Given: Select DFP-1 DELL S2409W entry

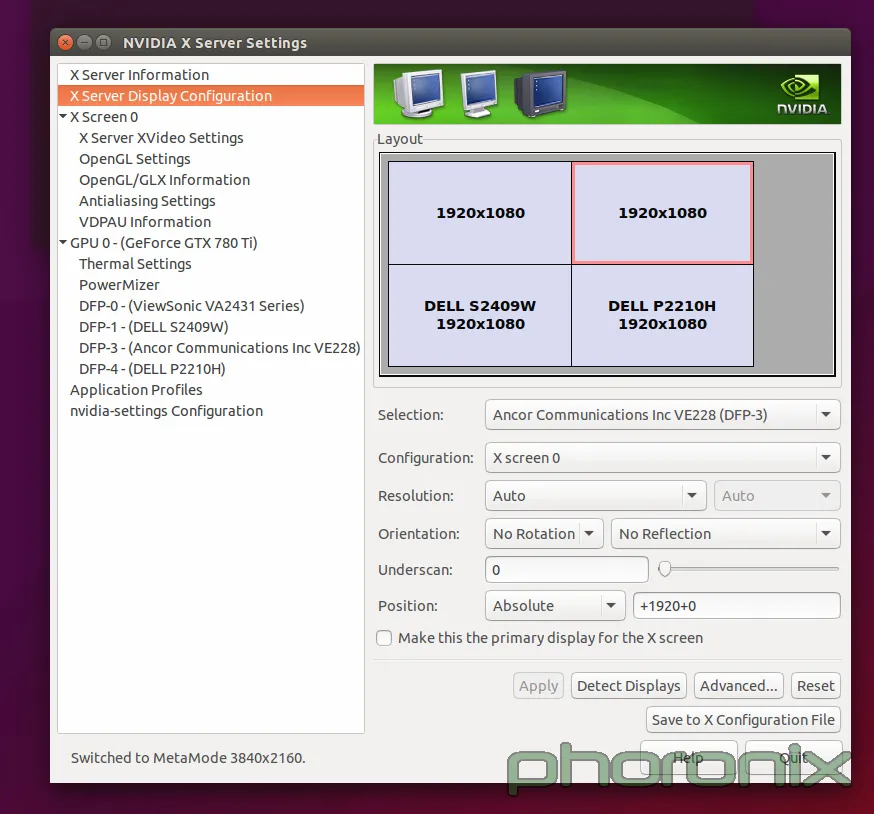Looking at the screenshot, I should [154, 327].
